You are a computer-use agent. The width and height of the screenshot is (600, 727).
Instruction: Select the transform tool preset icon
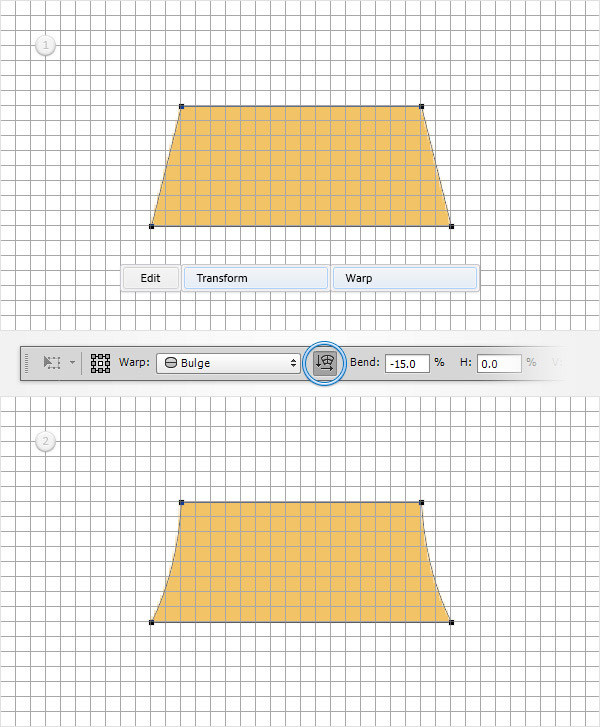coord(53,363)
